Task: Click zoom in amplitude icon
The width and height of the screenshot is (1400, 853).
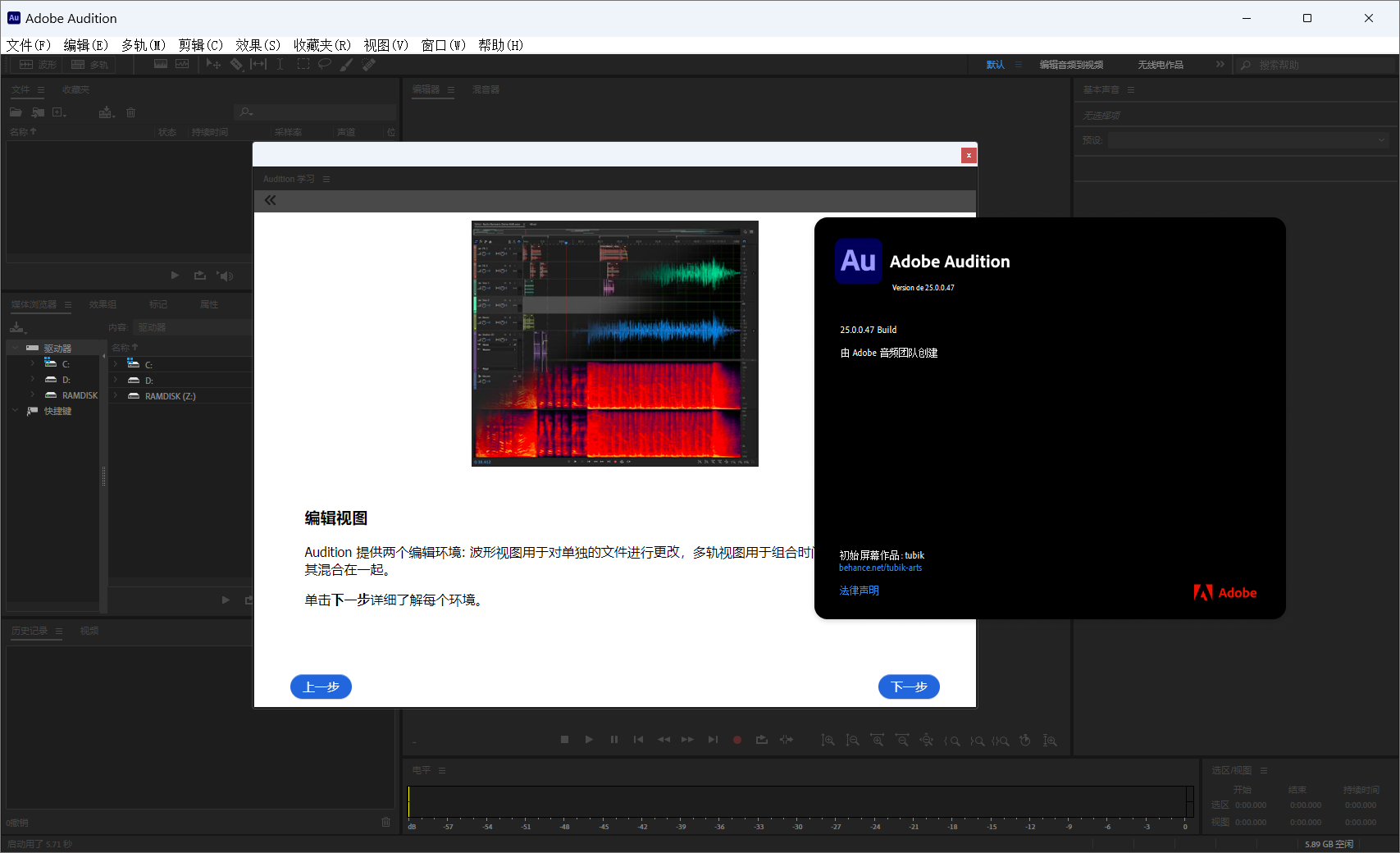Action: 828,741
